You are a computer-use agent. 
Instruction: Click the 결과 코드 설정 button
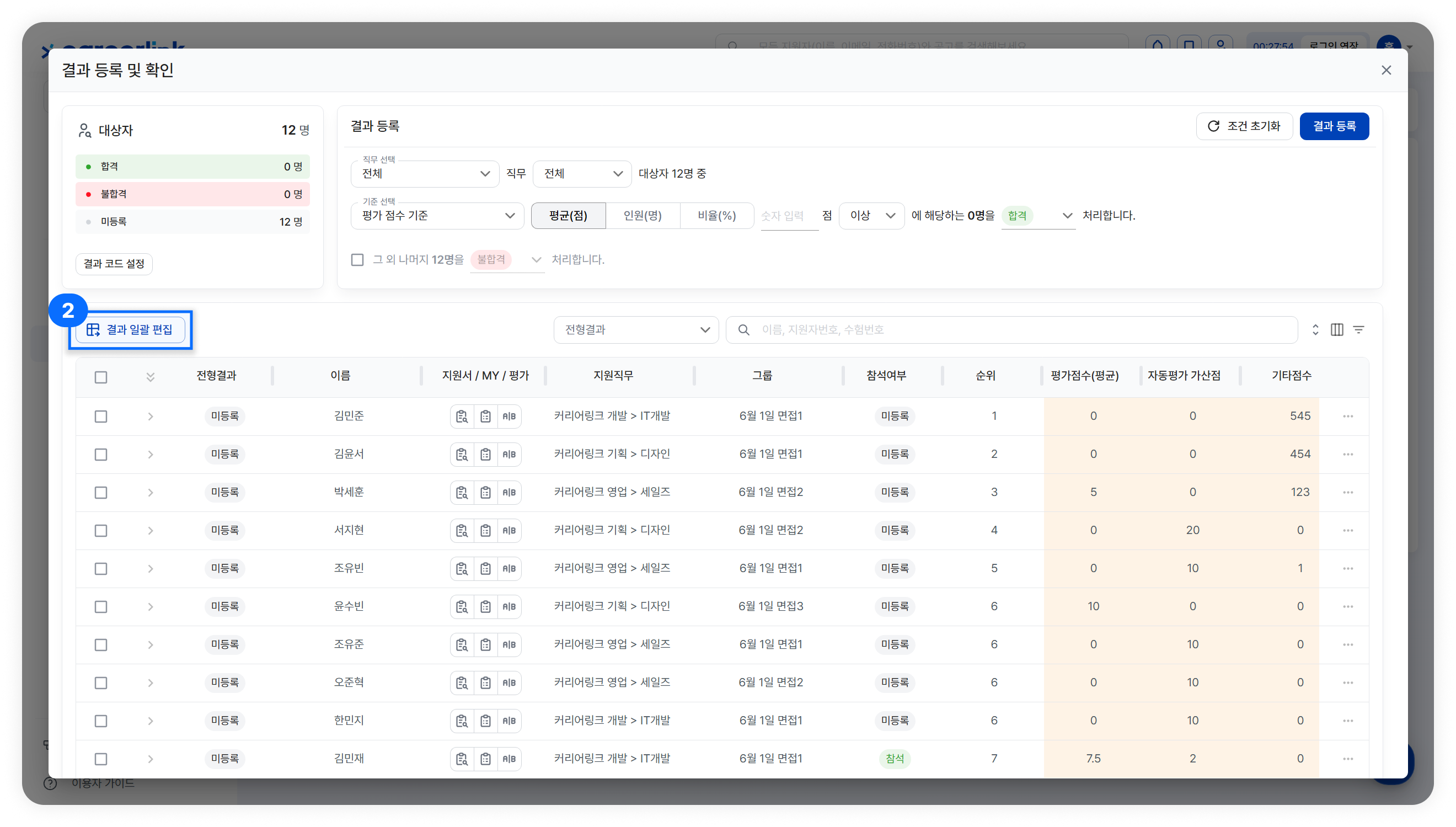(x=114, y=264)
